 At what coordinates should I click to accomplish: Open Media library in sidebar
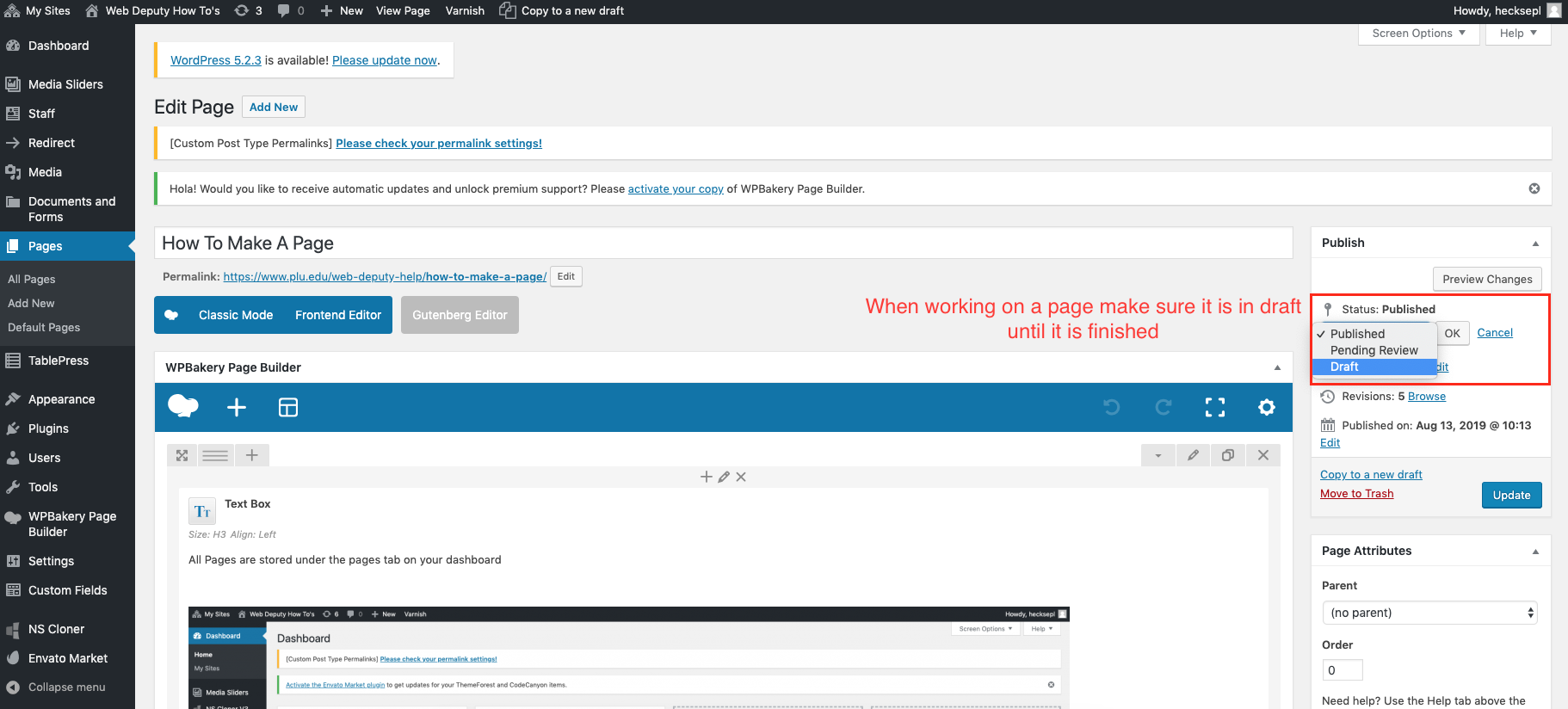click(x=45, y=172)
